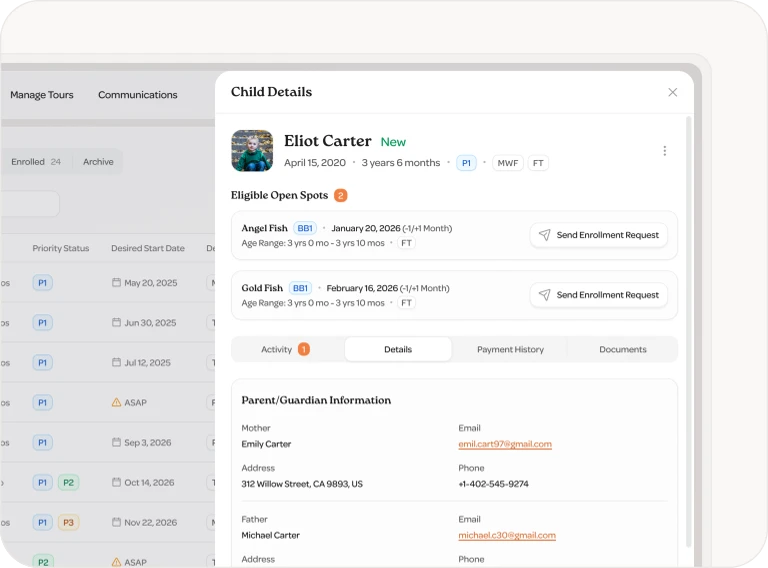Click the Child Details panel scrollbar
This screenshot has width=768, height=568.
[688, 331]
